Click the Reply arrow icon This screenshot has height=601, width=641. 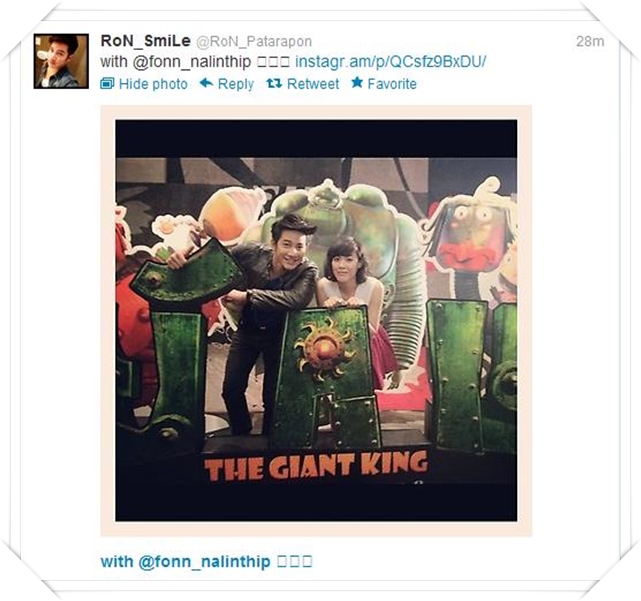pos(206,83)
